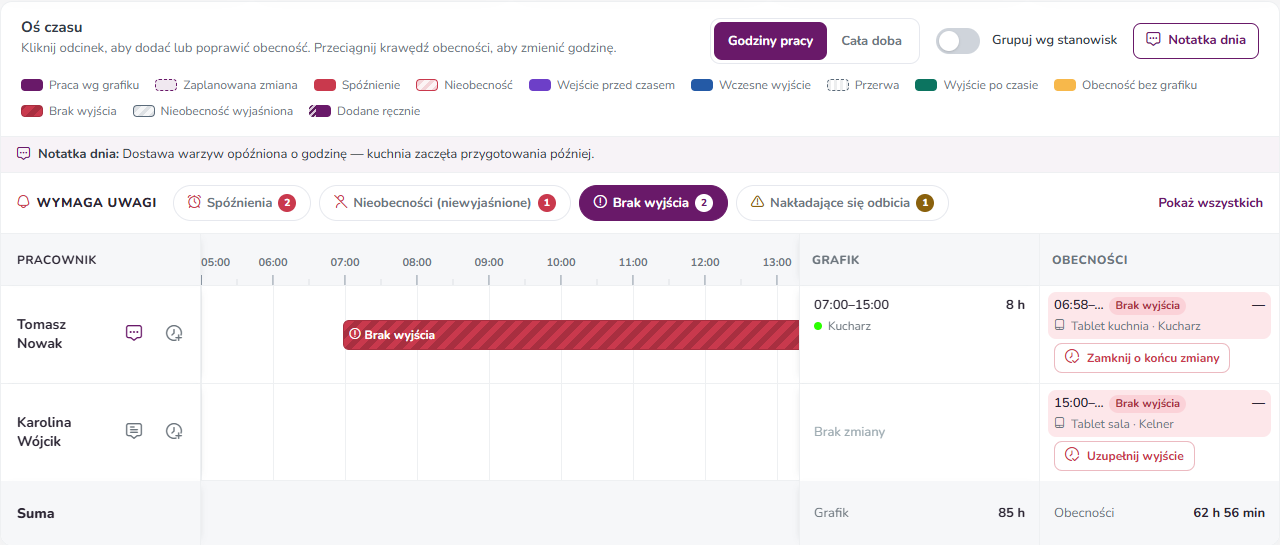1280x547 pixels.
Task: Filter by Nakładające się odbicia chip
Action: point(842,203)
